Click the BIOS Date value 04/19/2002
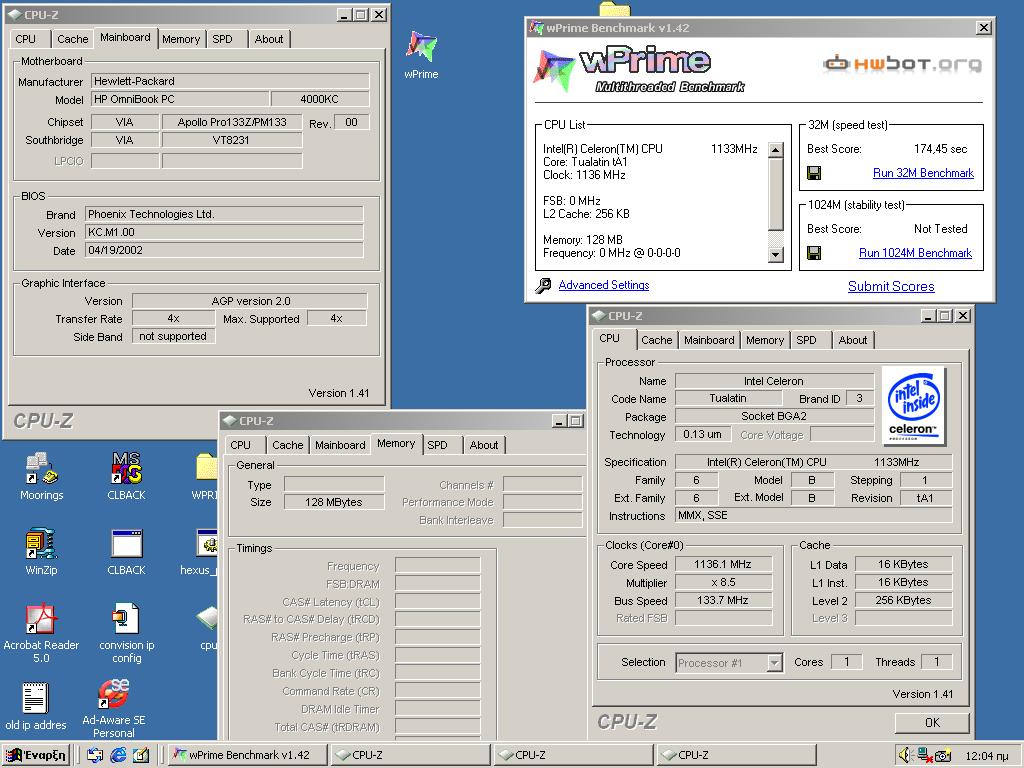This screenshot has width=1024, height=768. (224, 250)
